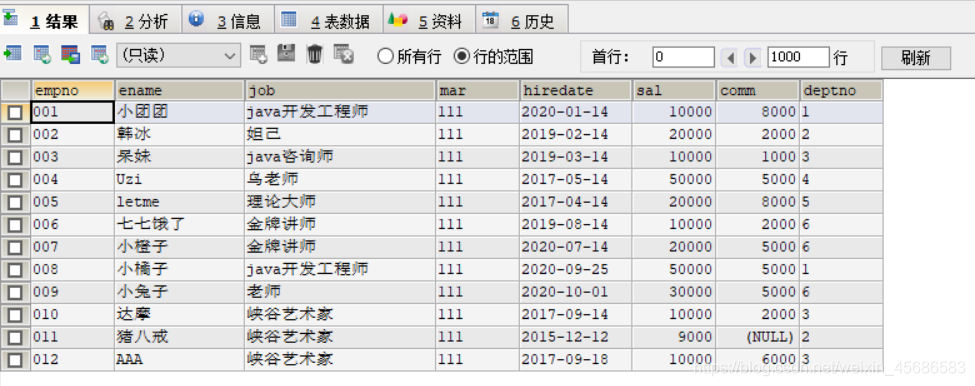The image size is (975, 386).
Task: Click the insert new row icon
Action: pos(258,55)
